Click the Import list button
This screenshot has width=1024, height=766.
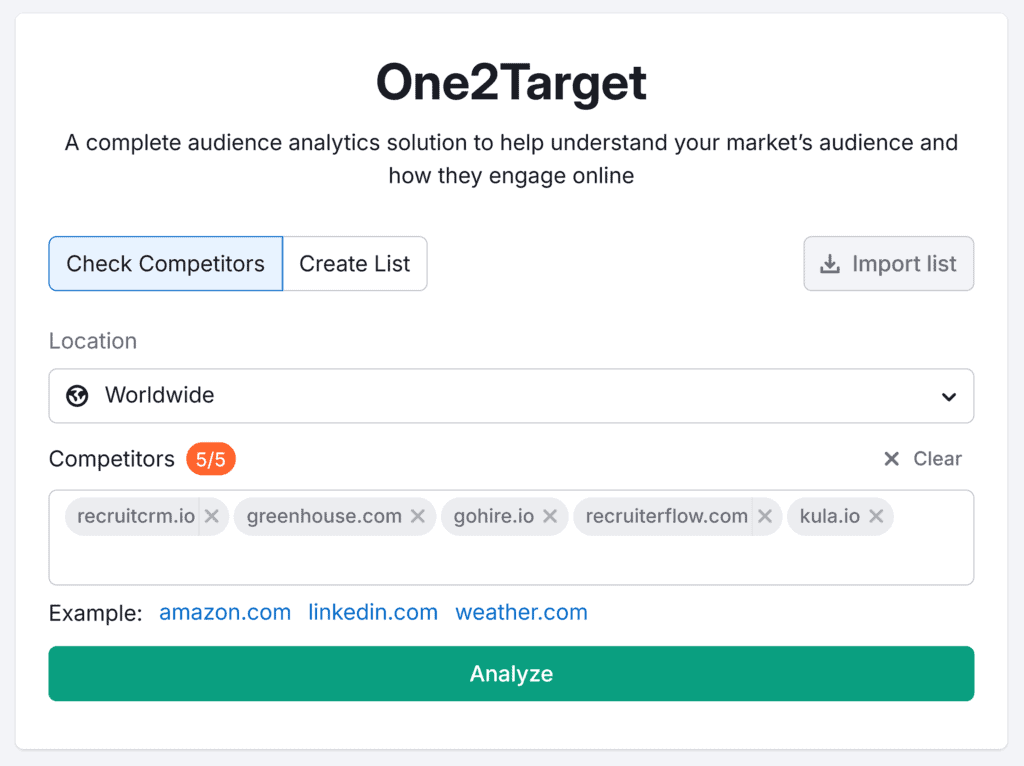pos(888,264)
